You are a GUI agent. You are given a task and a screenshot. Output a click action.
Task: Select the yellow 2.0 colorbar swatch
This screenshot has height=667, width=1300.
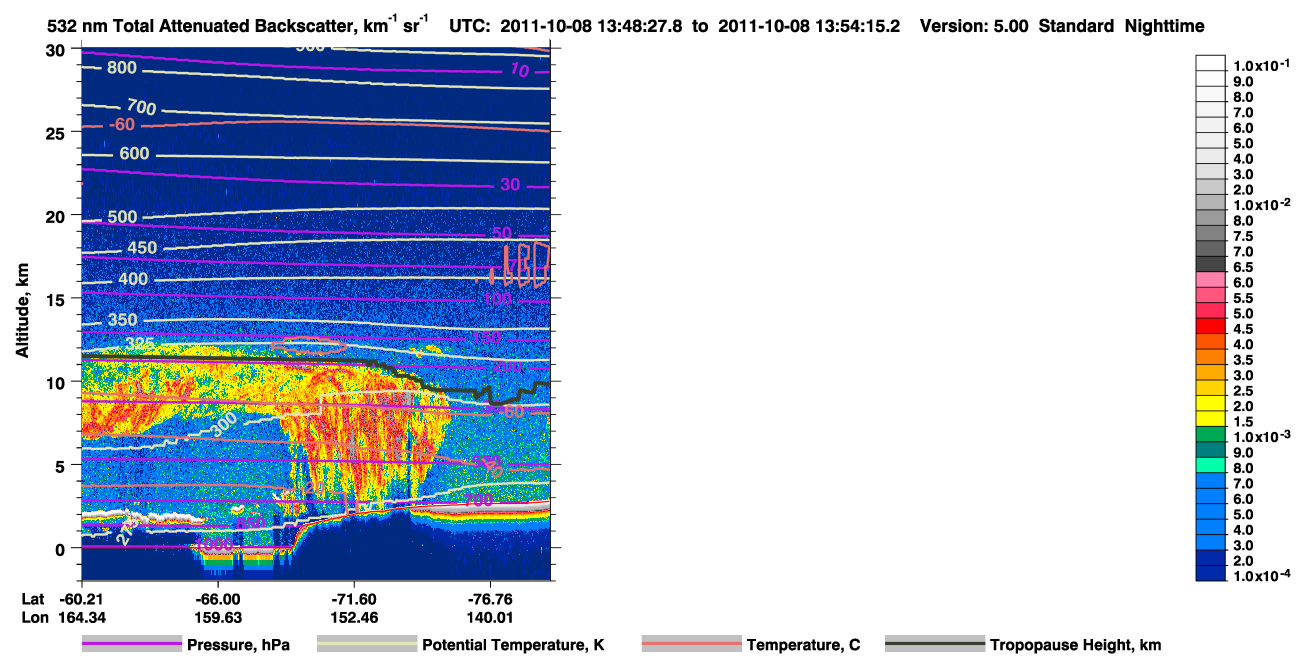pyautogui.click(x=1210, y=404)
